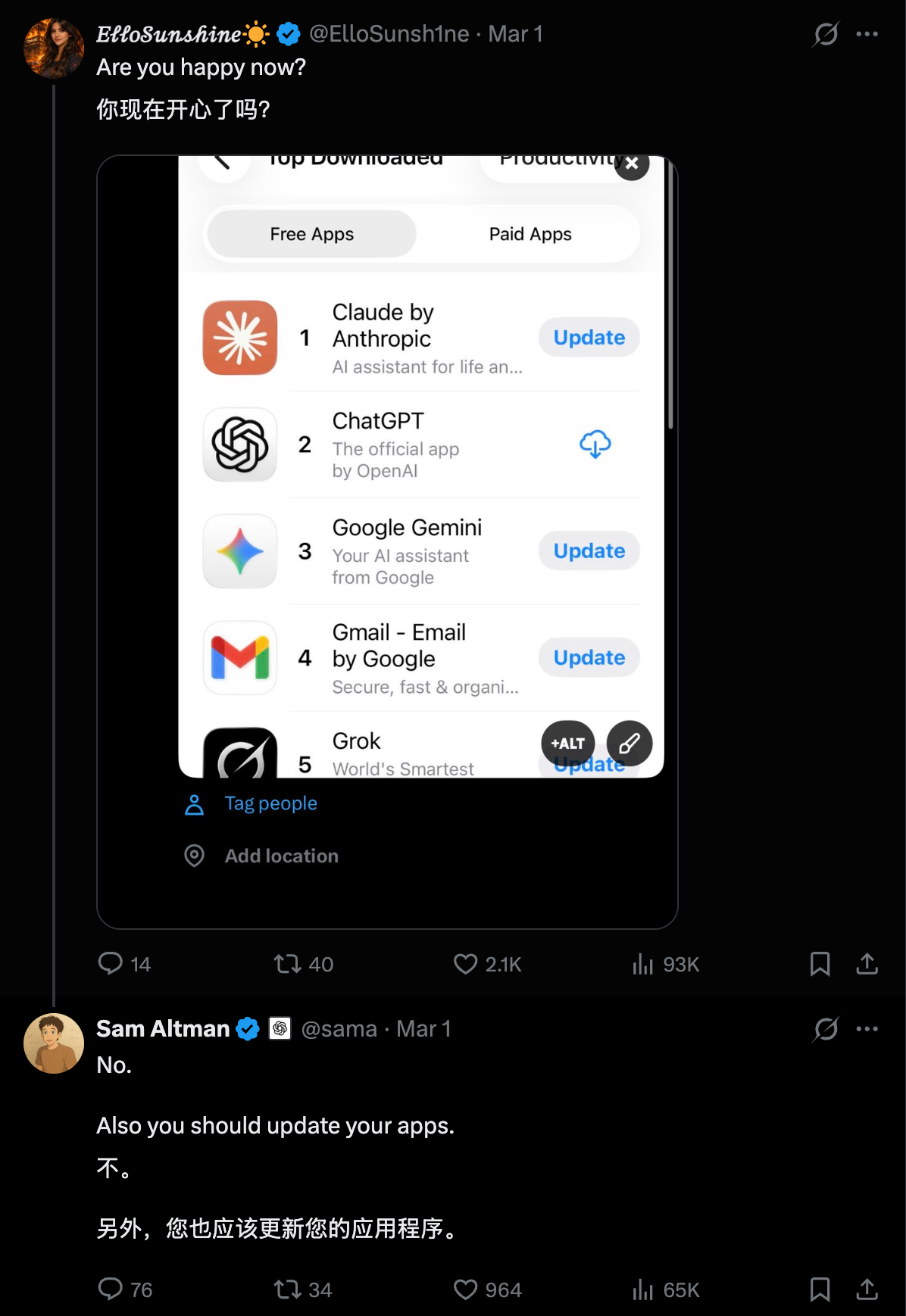Retweet Sam Altman's reply
This screenshot has height=1316, width=906.
[x=288, y=1289]
